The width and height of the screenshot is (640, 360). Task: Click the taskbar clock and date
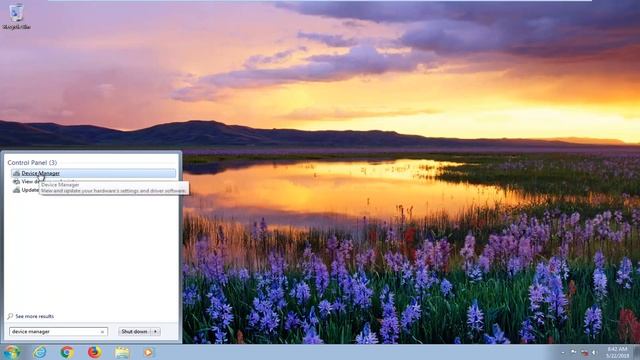pyautogui.click(x=617, y=352)
